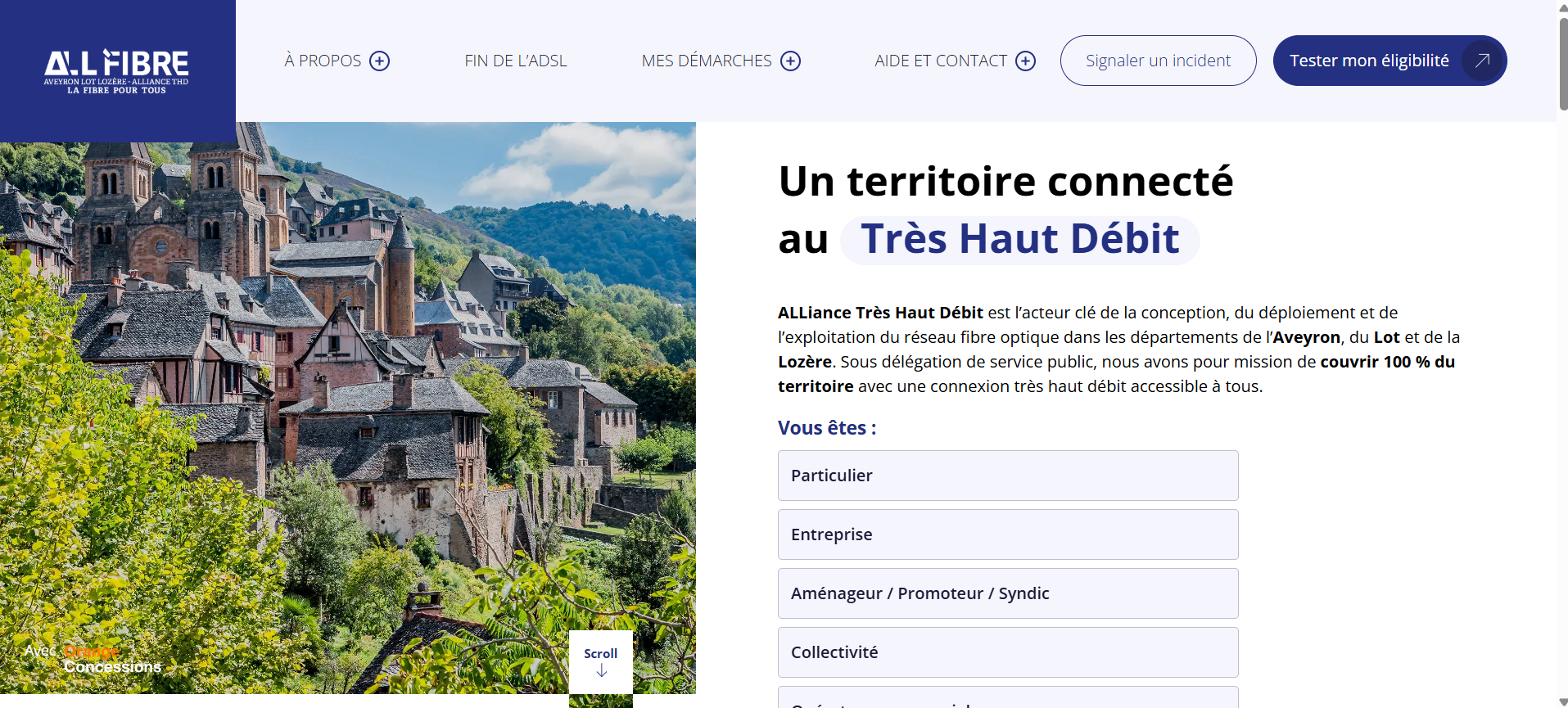Viewport: 1568px width, 708px height.
Task: Open the AIDE ET CONTACT menu
Action: pyautogui.click(x=941, y=61)
